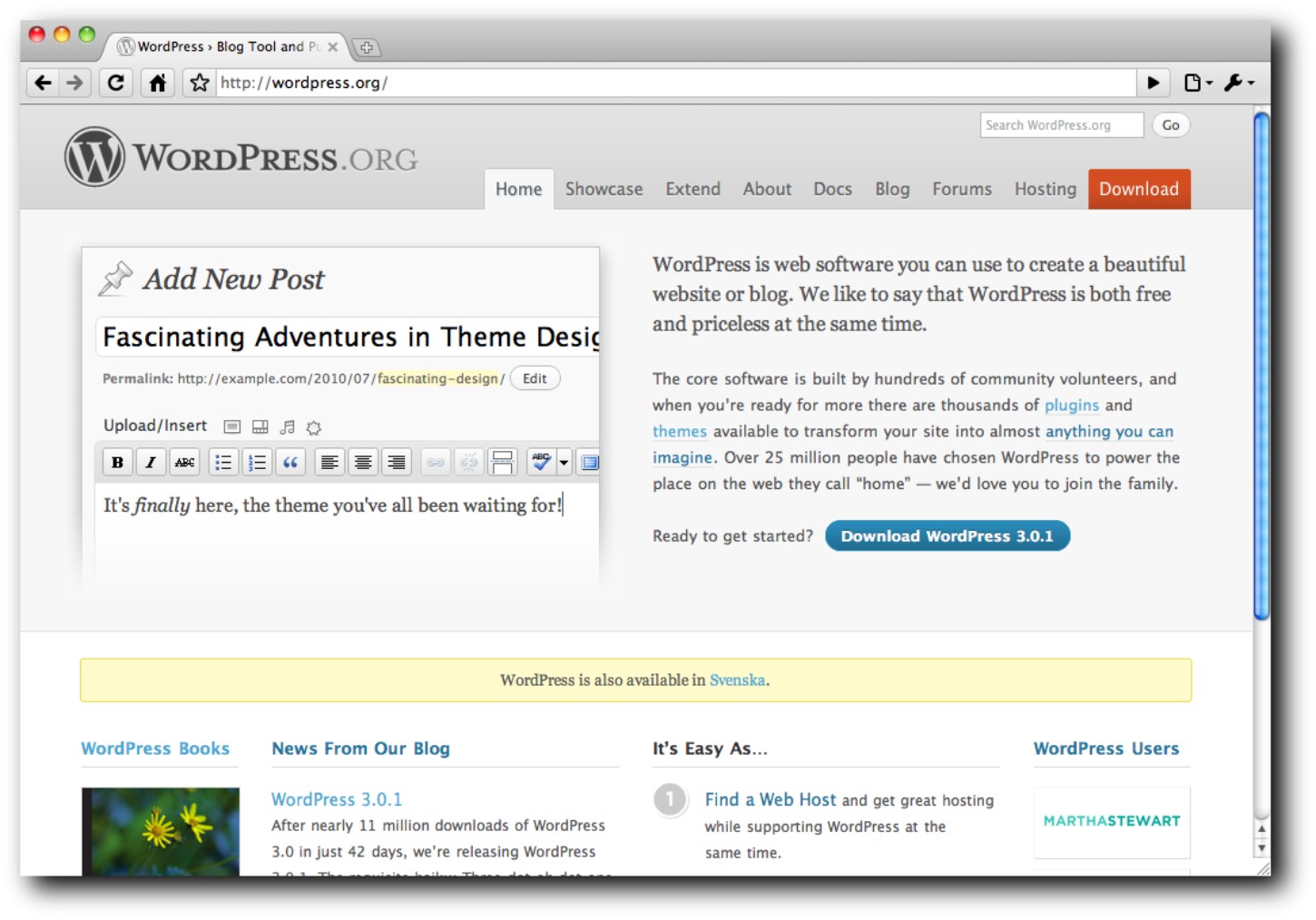Align text left in the editor
This screenshot has height=920, width=1316.
(329, 462)
